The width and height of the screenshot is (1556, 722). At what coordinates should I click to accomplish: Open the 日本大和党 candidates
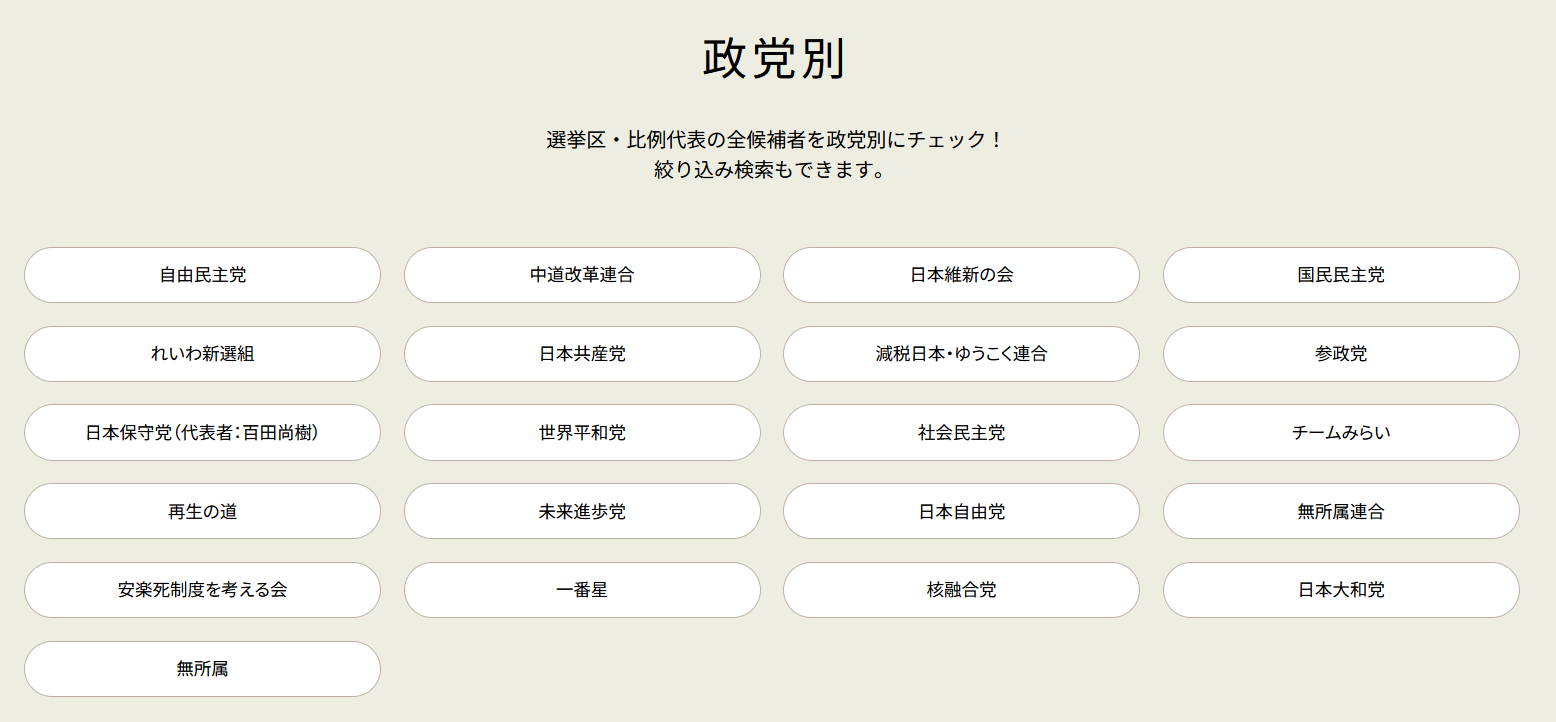point(1341,590)
